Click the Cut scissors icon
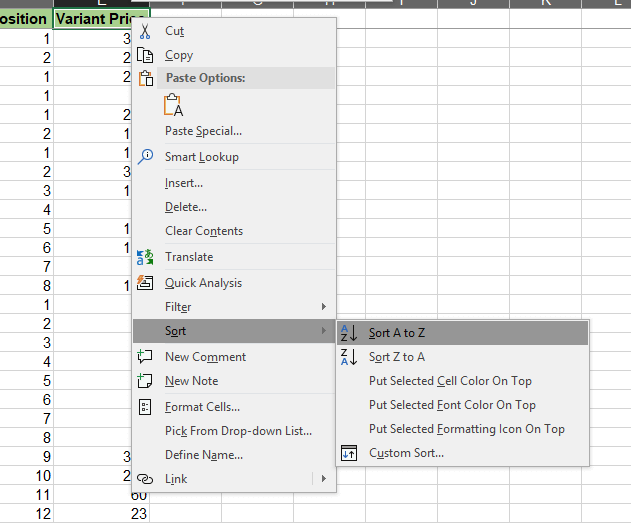This screenshot has width=631, height=523. pyautogui.click(x=145, y=31)
